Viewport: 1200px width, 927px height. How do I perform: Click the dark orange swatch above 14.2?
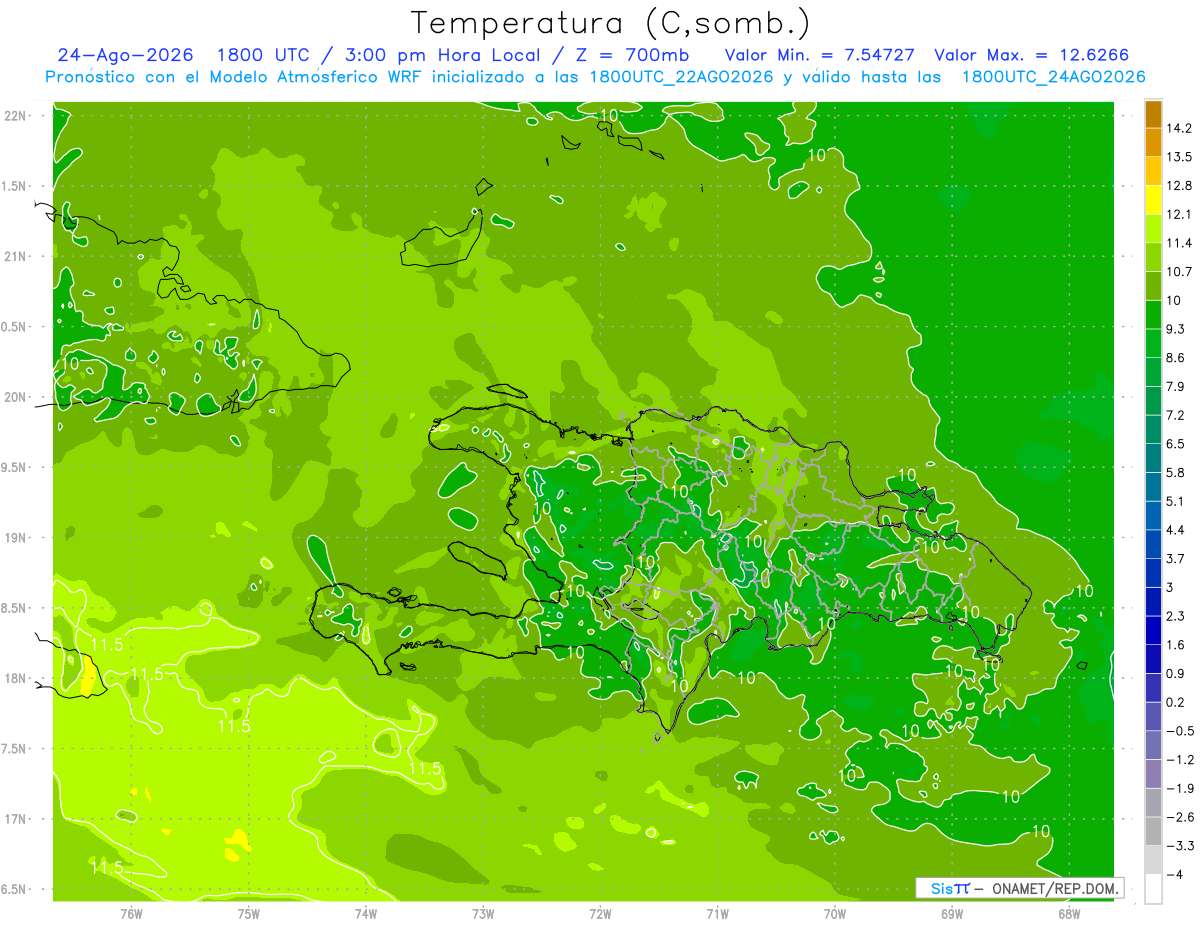click(x=1153, y=114)
